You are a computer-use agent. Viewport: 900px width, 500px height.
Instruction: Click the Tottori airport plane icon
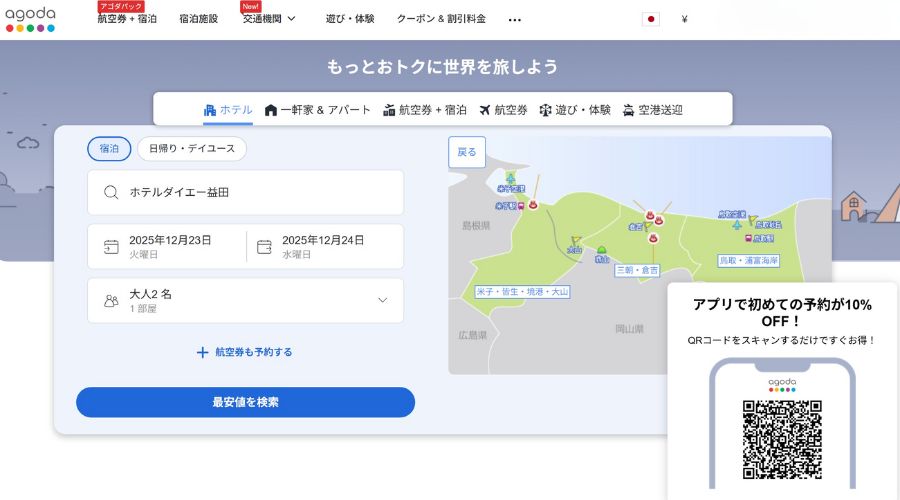pyautogui.click(x=737, y=224)
